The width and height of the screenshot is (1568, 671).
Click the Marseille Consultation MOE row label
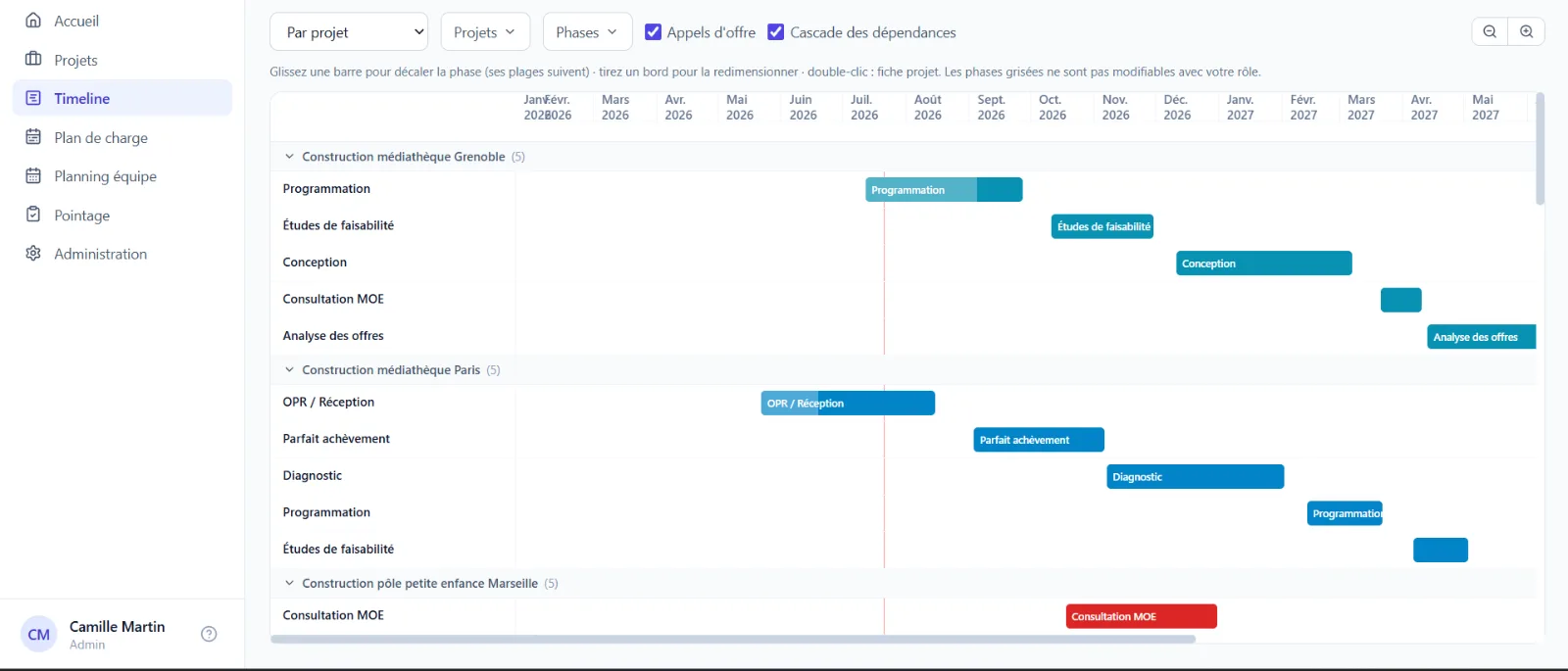(x=333, y=615)
